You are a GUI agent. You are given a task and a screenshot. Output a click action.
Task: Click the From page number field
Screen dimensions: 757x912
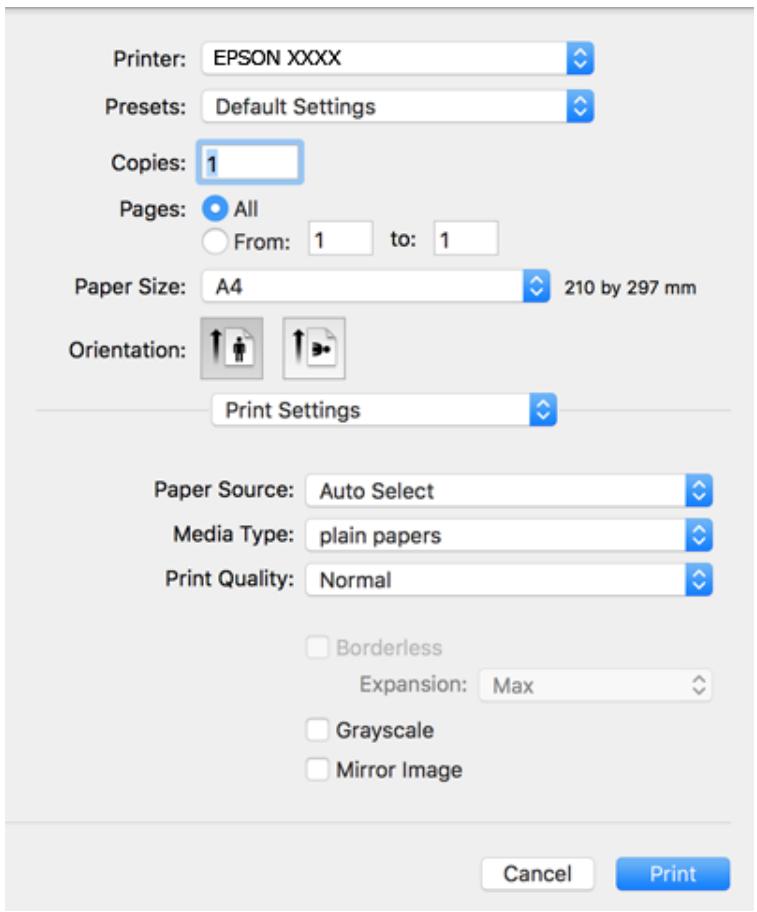(341, 238)
